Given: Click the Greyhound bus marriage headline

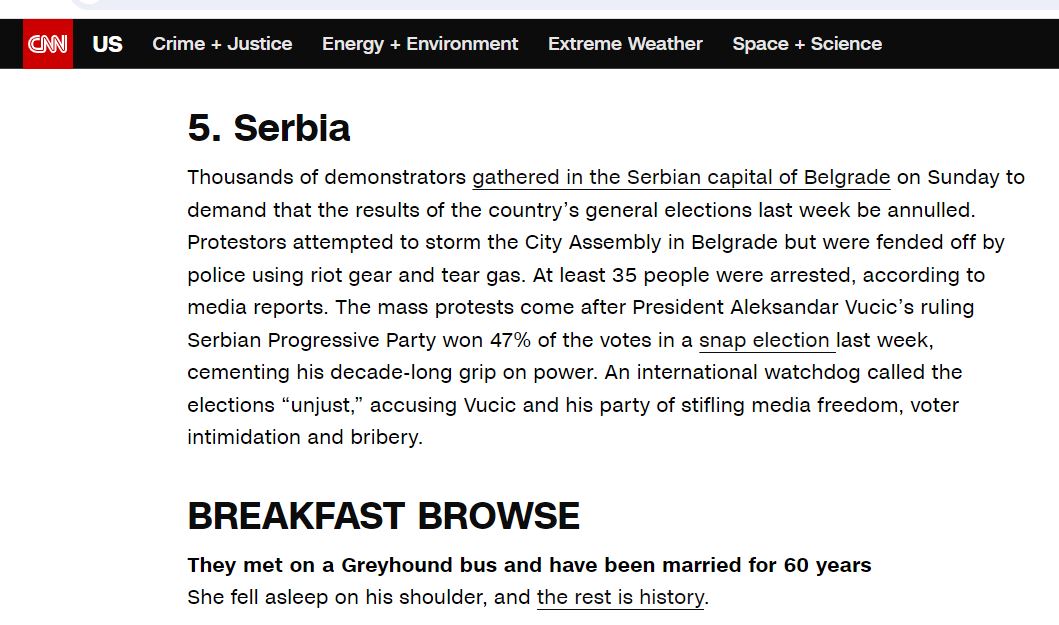Looking at the screenshot, I should pyautogui.click(x=529, y=565).
